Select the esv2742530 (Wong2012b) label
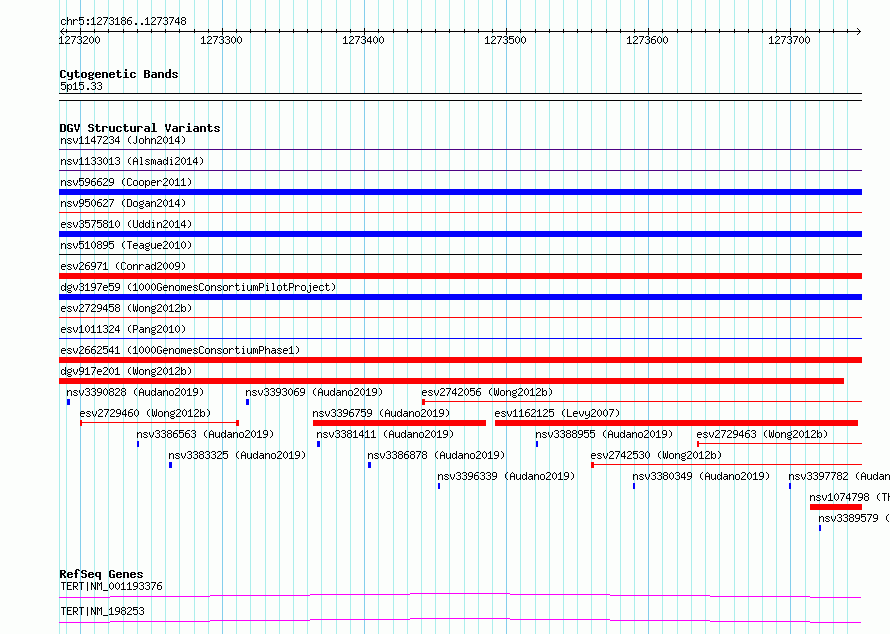 (656, 455)
